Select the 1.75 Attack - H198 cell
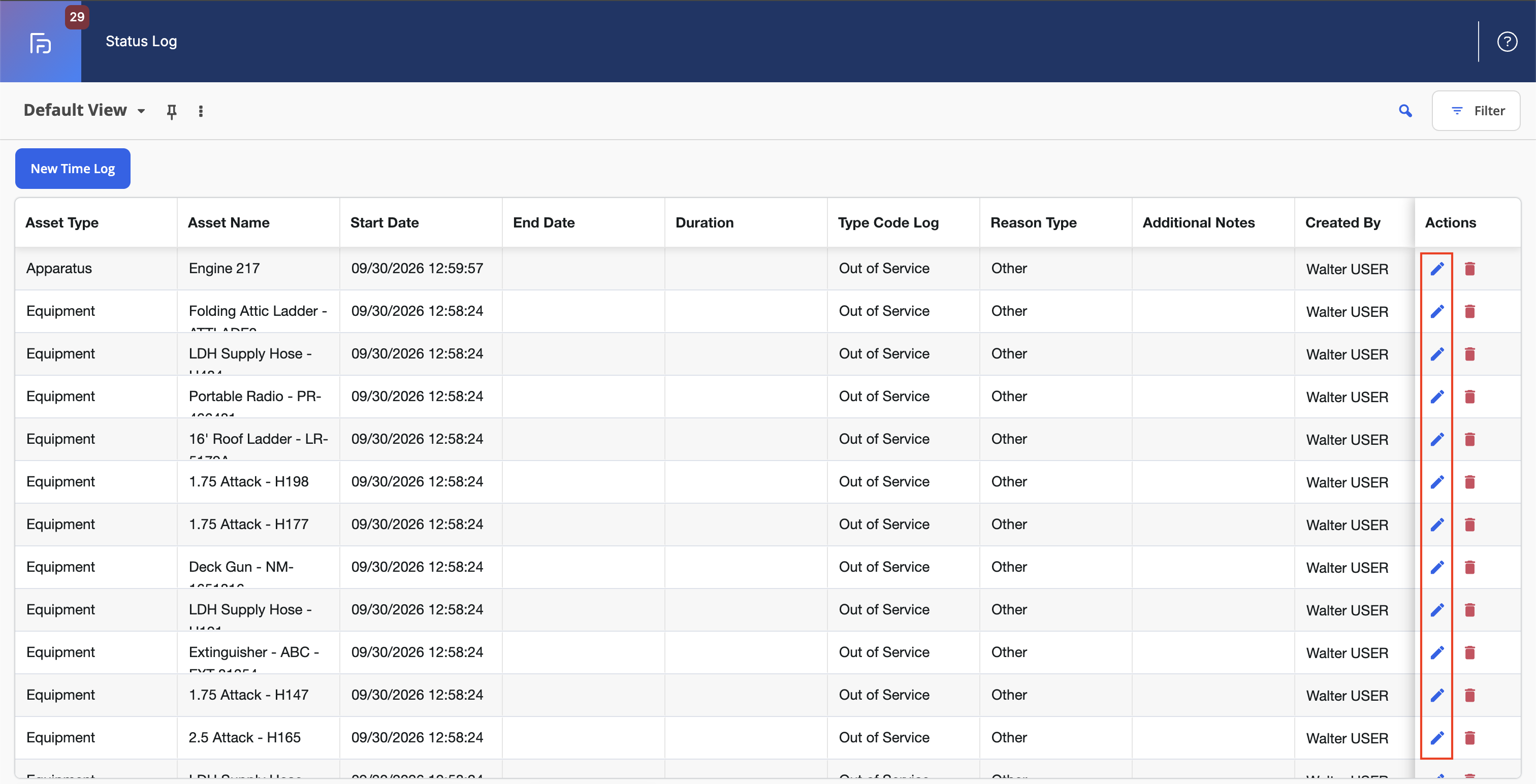Screen dimensions: 1536x784 (258, 482)
